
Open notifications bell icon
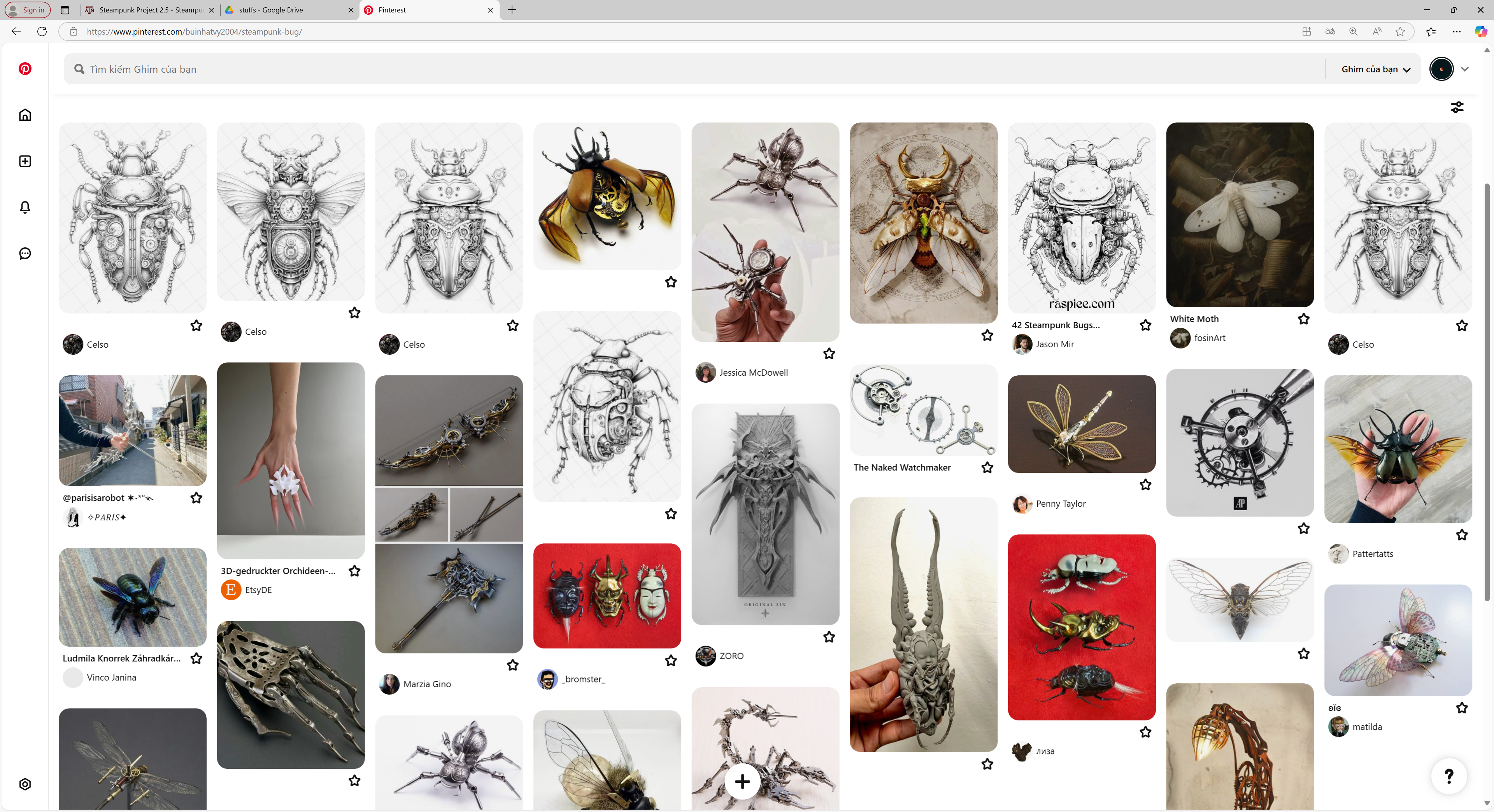[x=25, y=208]
